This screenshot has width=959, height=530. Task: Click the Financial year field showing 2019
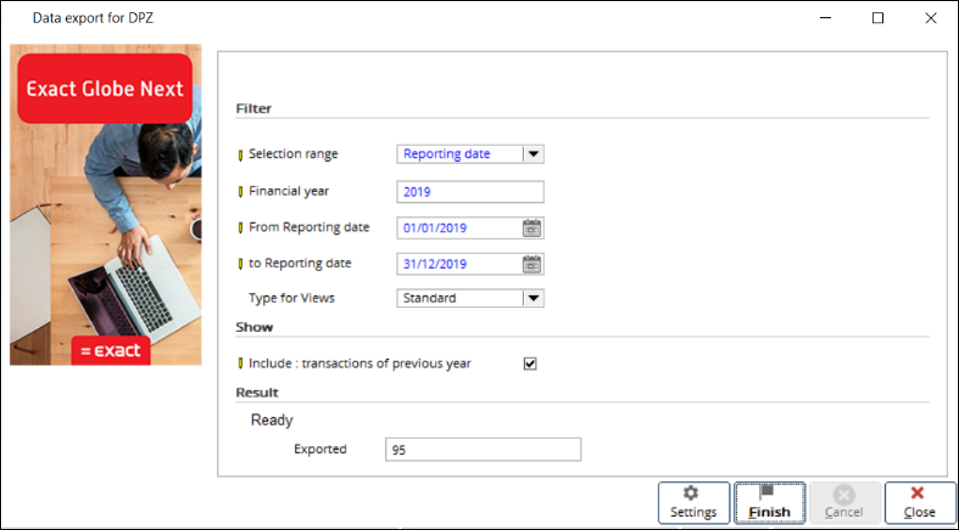click(x=470, y=192)
